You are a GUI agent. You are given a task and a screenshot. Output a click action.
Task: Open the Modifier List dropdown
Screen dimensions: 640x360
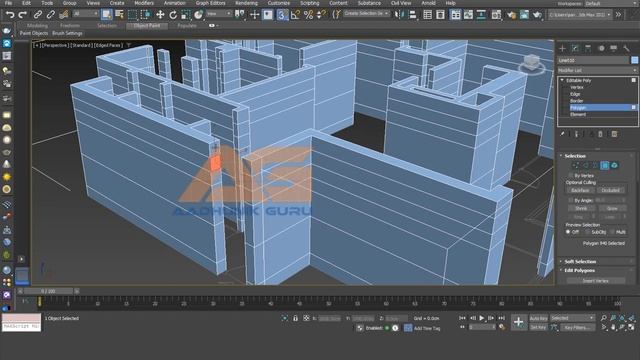(x=598, y=70)
